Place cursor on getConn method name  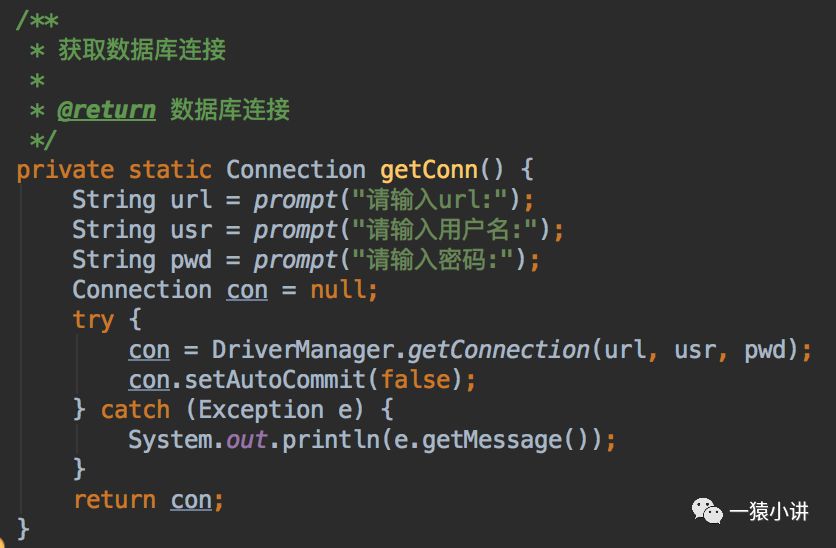[x=429, y=169]
